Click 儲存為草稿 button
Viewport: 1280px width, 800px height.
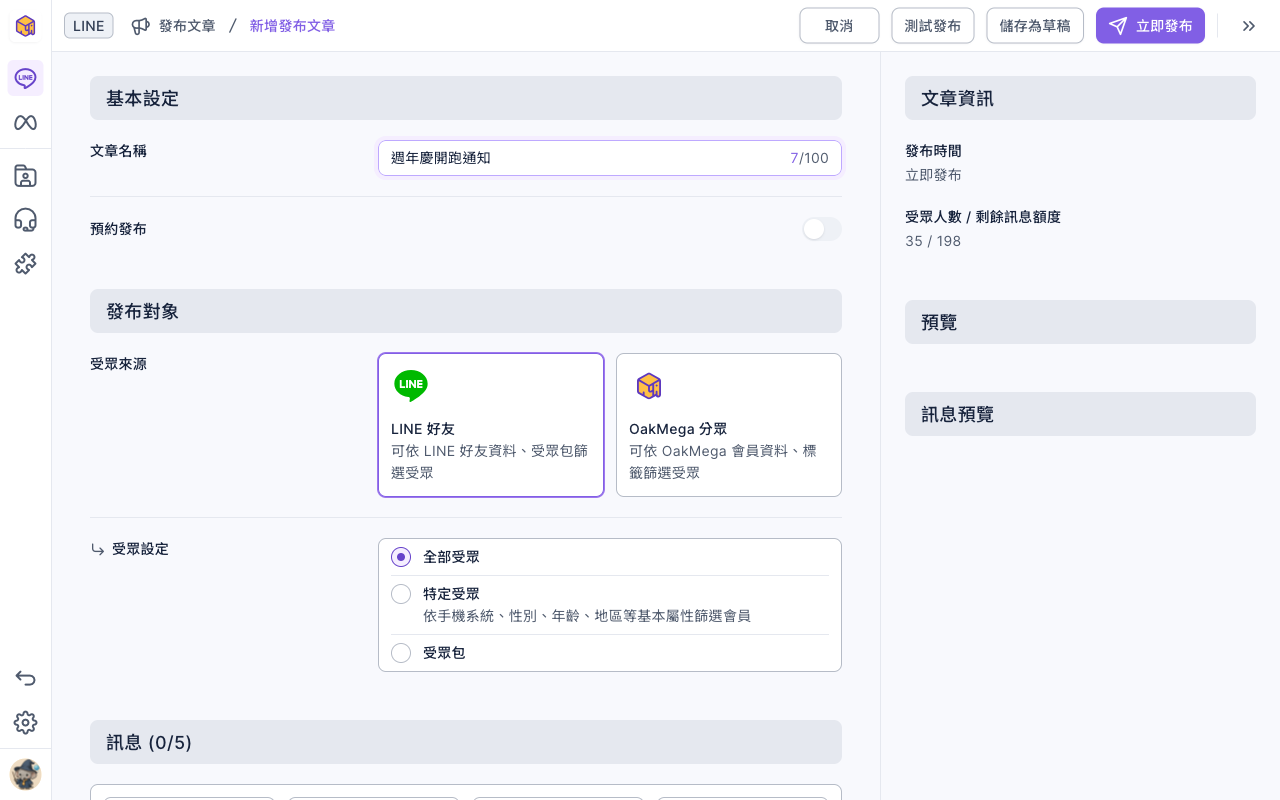click(1035, 26)
